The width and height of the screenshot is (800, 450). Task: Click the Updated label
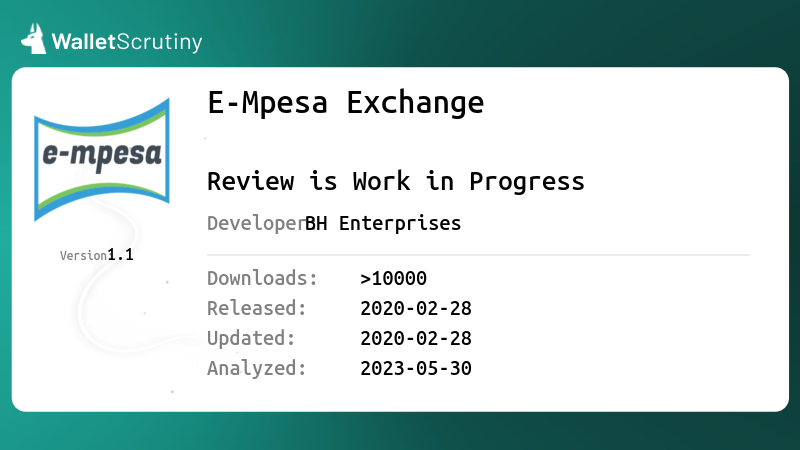[x=251, y=338]
